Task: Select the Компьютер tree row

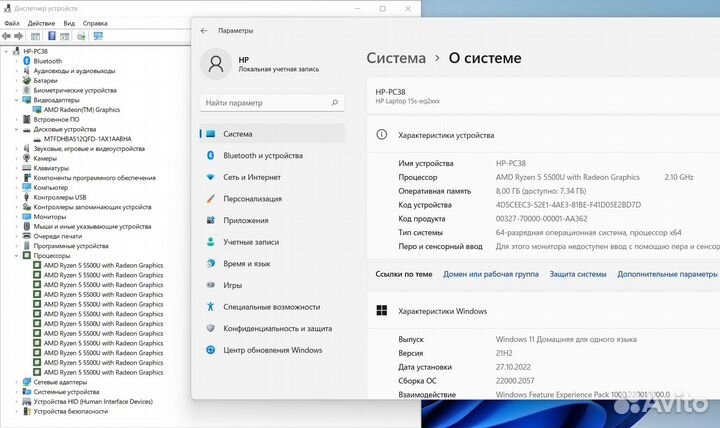Action: point(51,188)
